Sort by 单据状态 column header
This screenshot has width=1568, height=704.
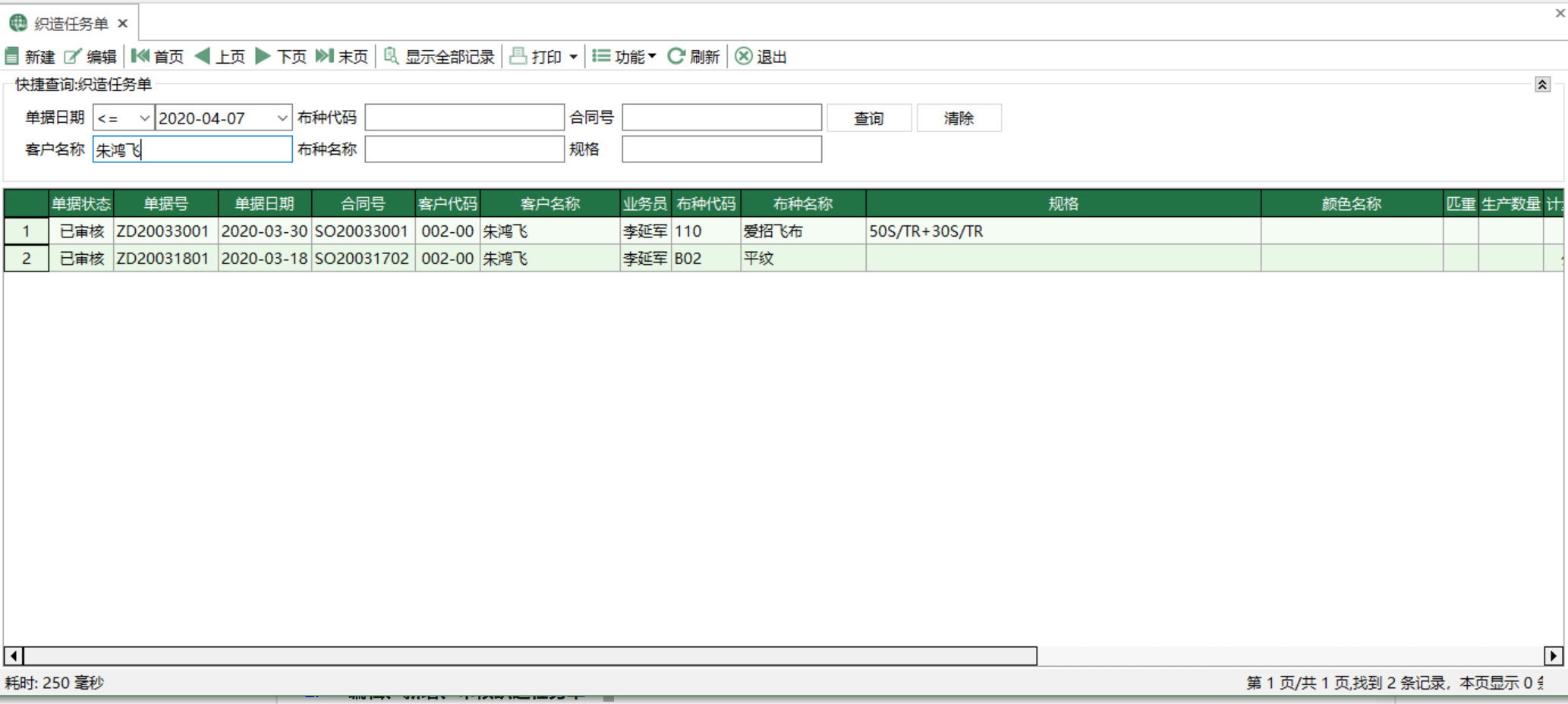click(x=81, y=203)
